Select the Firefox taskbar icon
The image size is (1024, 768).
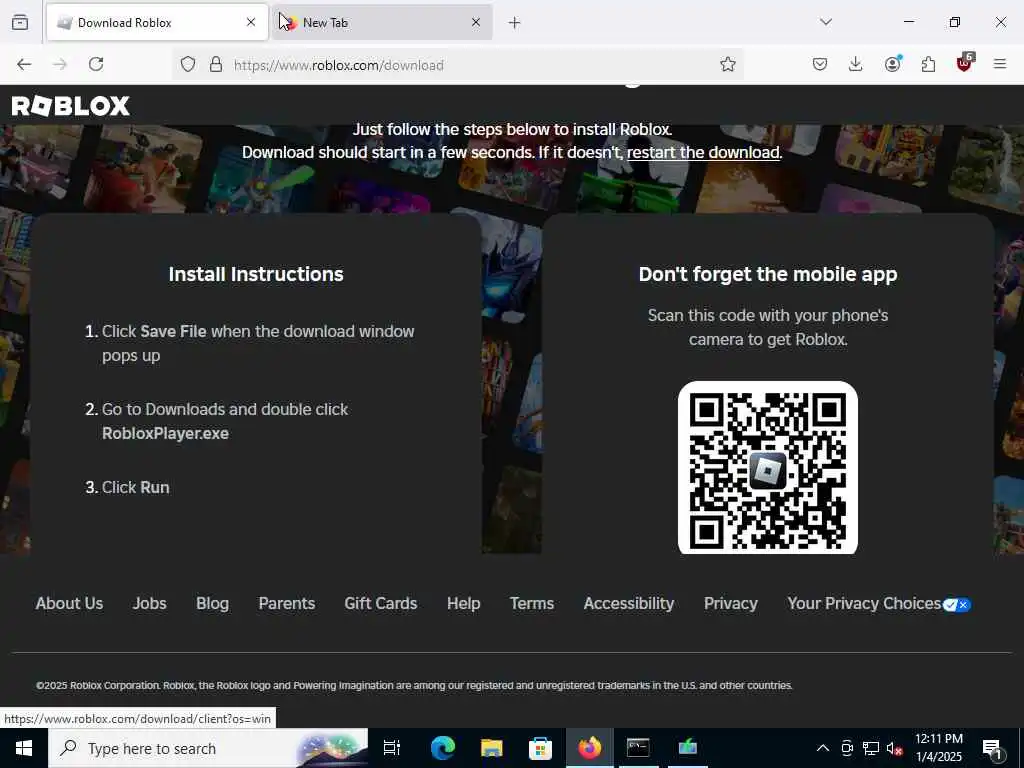(589, 748)
